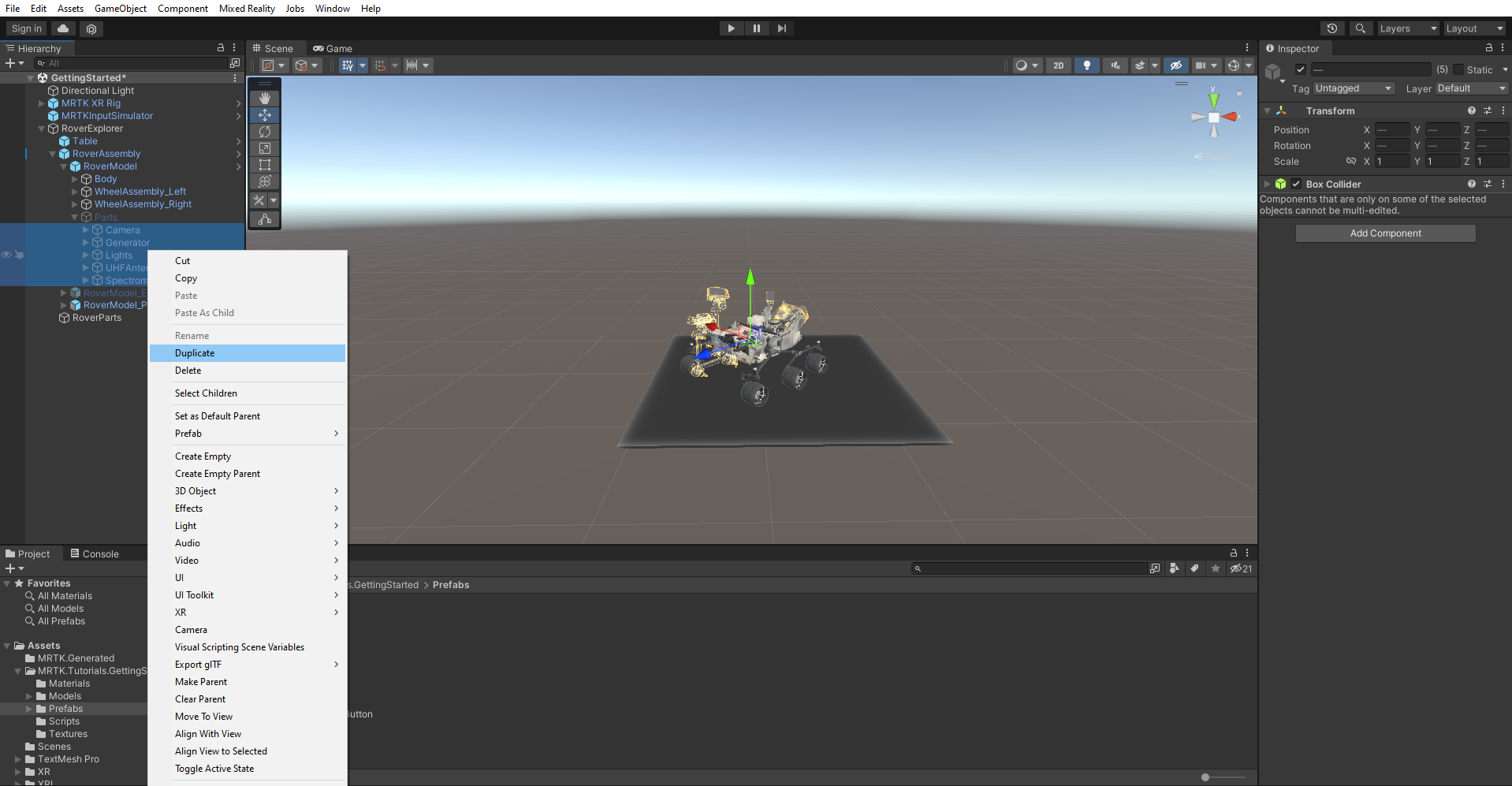Collapse the RoverExplorer tree item
The image size is (1512, 786).
(x=42, y=129)
